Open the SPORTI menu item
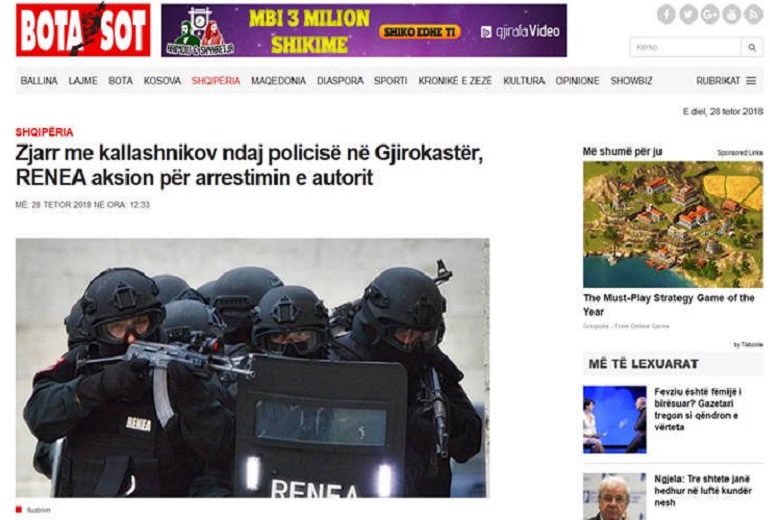 tap(390, 81)
